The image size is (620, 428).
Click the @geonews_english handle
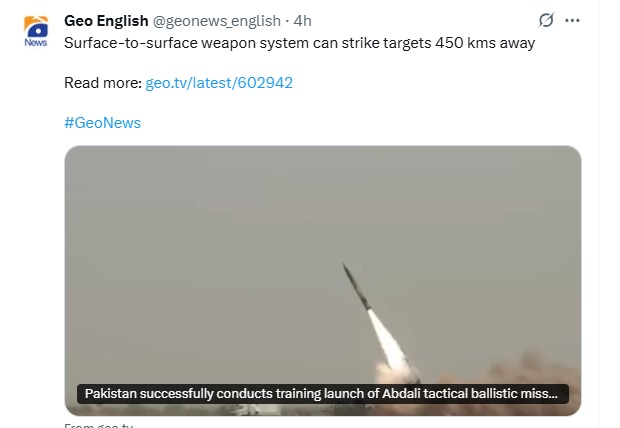[216, 21]
